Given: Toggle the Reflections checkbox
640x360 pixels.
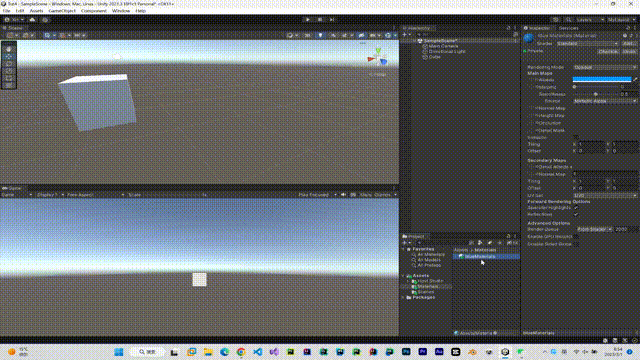Looking at the screenshot, I should (x=576, y=214).
